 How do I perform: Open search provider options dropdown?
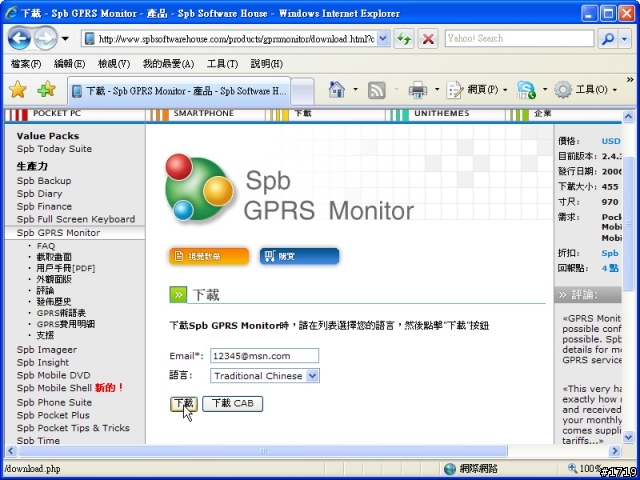(x=624, y=39)
